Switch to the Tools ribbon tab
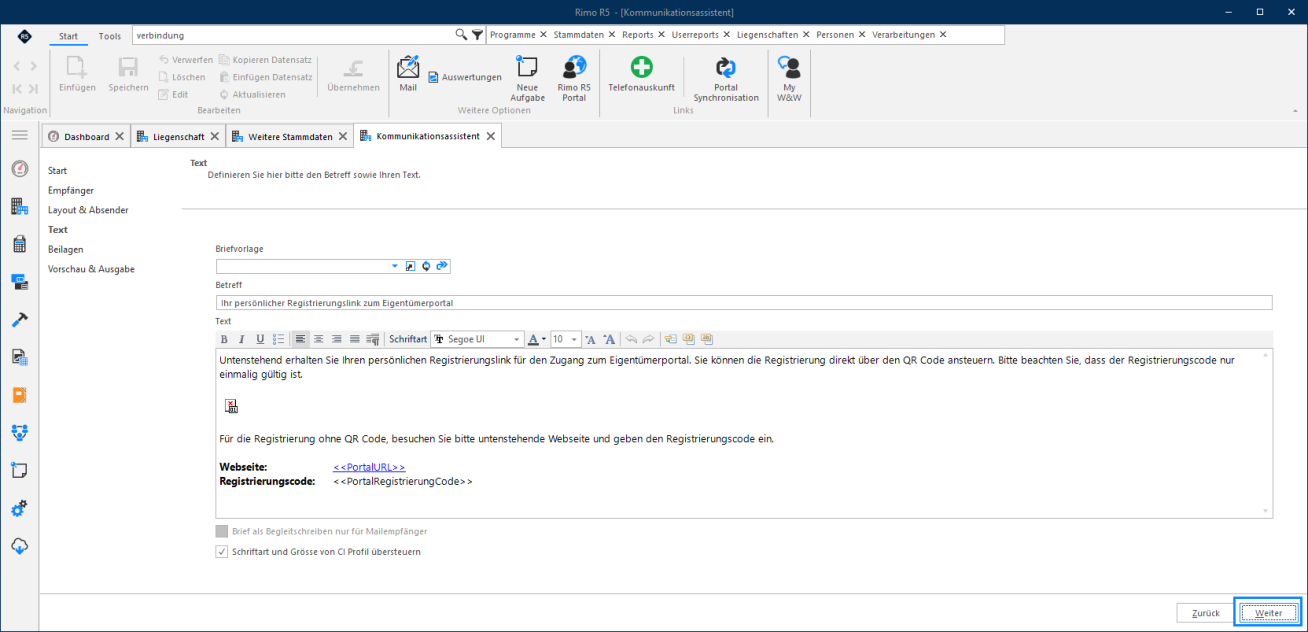This screenshot has height=632, width=1308. (110, 36)
